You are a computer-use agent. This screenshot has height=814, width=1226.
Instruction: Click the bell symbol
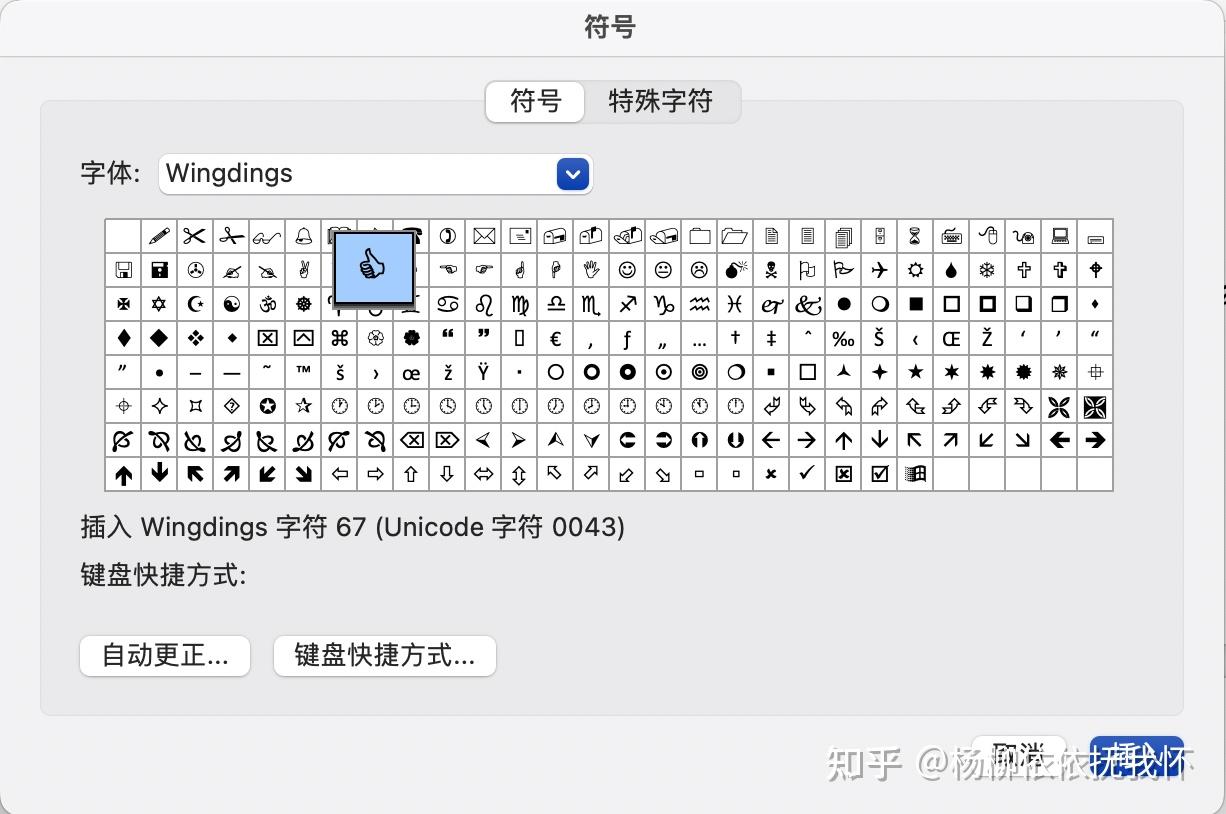coord(303,236)
